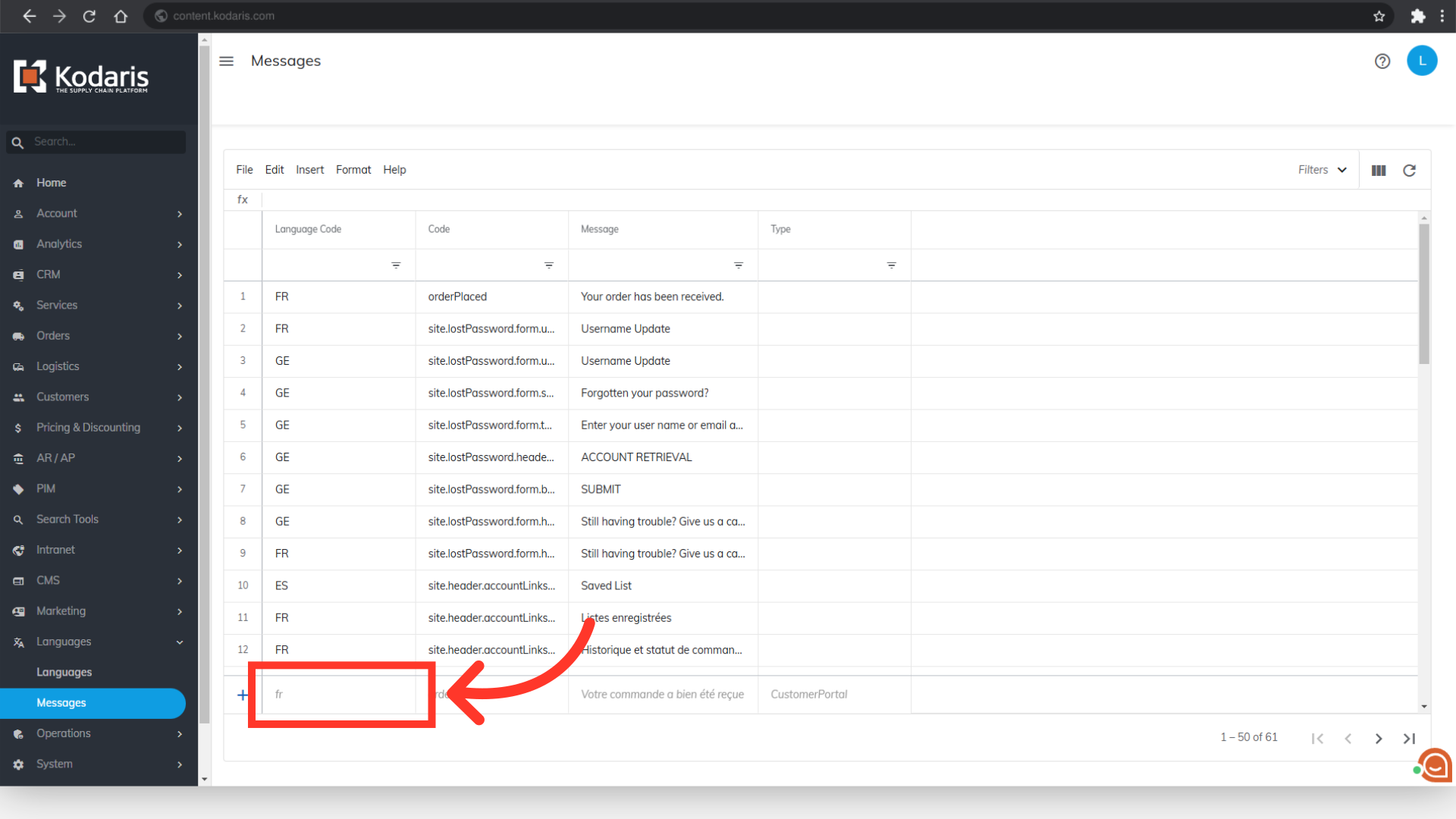
Task: Open the Format menu
Action: (x=353, y=170)
